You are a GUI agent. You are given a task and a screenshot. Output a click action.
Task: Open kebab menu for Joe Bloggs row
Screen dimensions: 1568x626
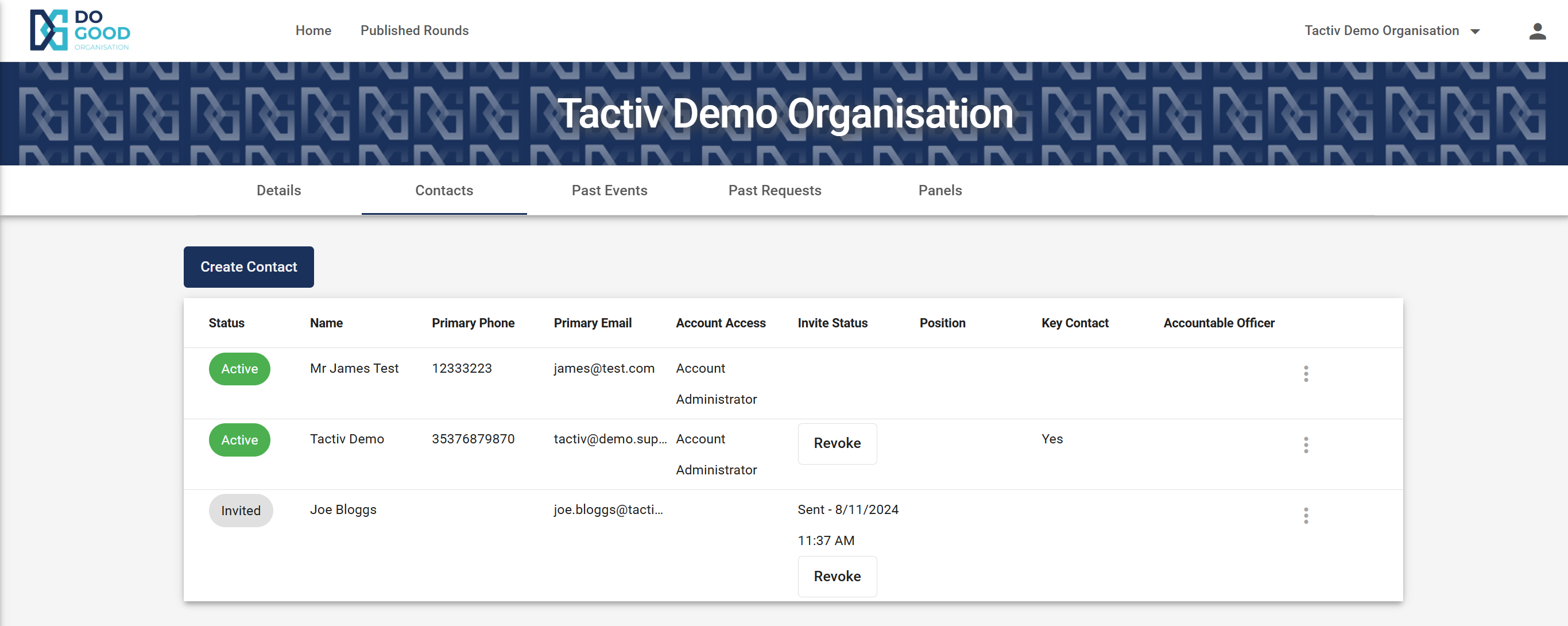pos(1305,515)
